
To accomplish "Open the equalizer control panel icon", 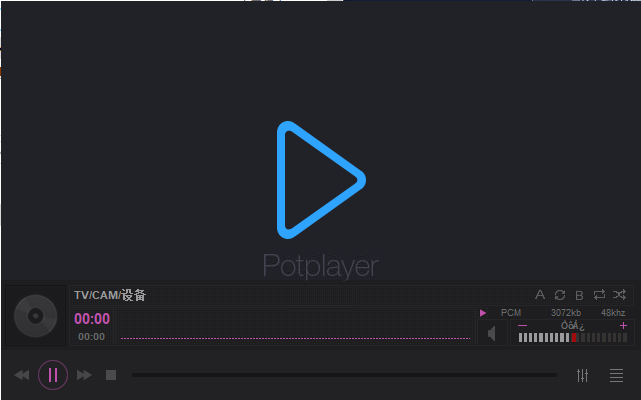I will (583, 375).
